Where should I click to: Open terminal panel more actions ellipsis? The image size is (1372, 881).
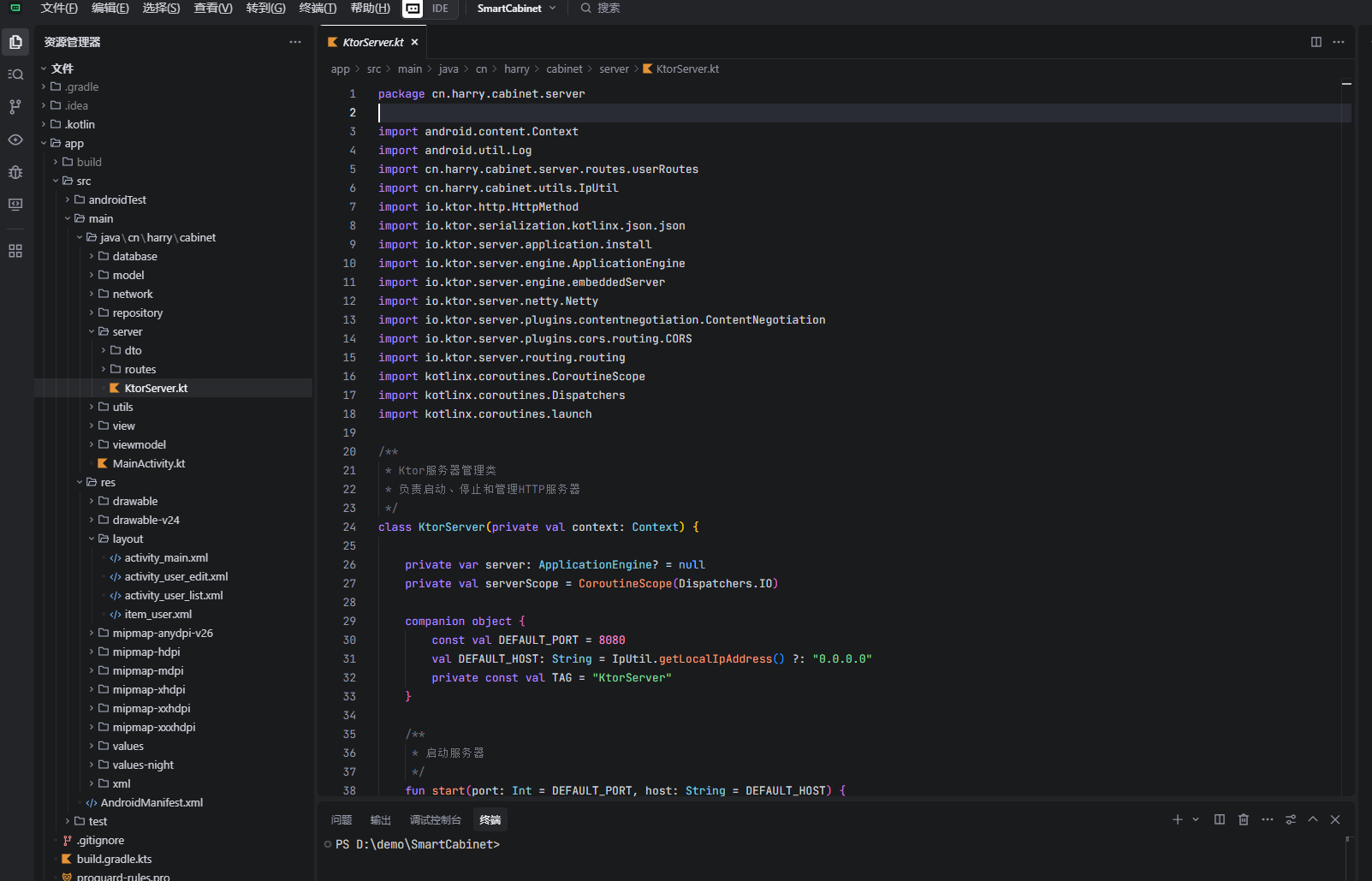click(1268, 819)
